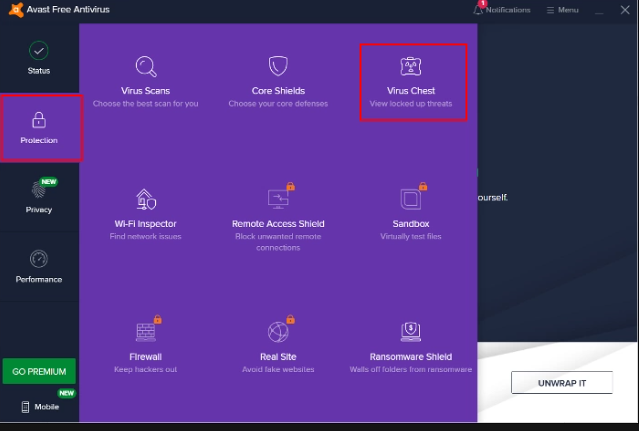
Task: Click the Firewall title
Action: 145,357
